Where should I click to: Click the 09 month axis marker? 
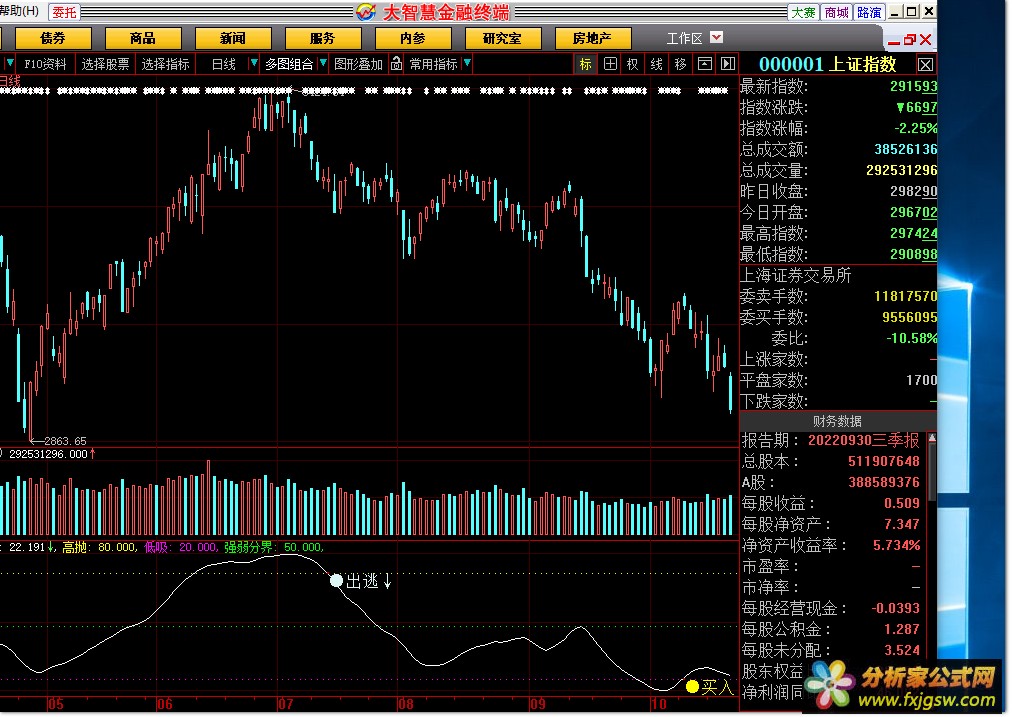coord(538,704)
